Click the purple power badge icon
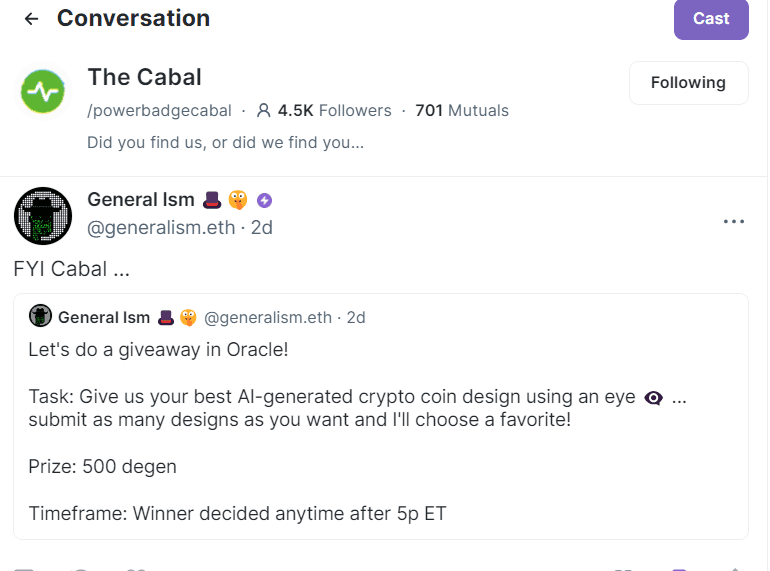This screenshot has height=571, width=770. tap(265, 200)
